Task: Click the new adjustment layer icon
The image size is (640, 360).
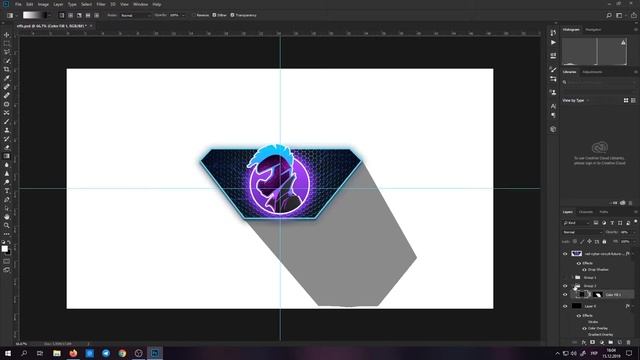Action: click(602, 342)
